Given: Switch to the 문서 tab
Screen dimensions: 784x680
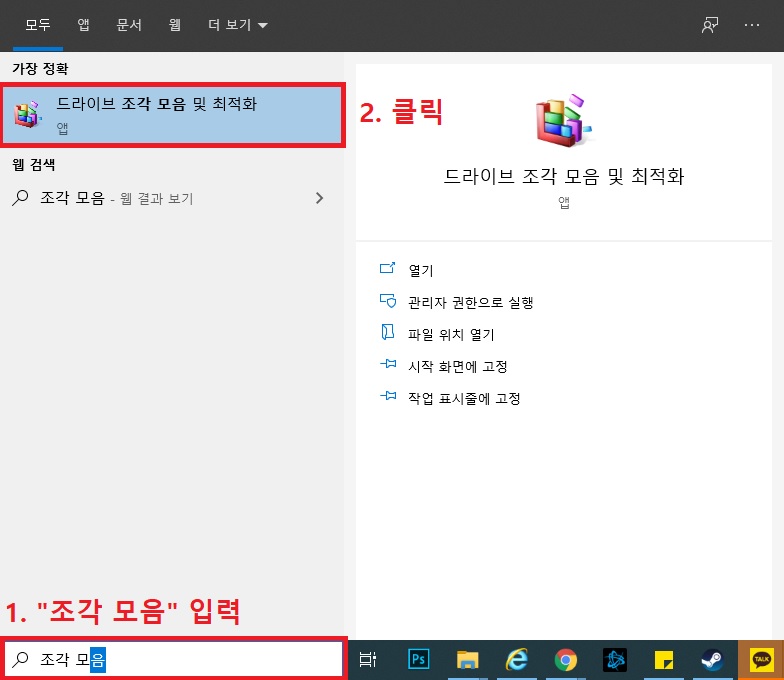Looking at the screenshot, I should point(129,24).
